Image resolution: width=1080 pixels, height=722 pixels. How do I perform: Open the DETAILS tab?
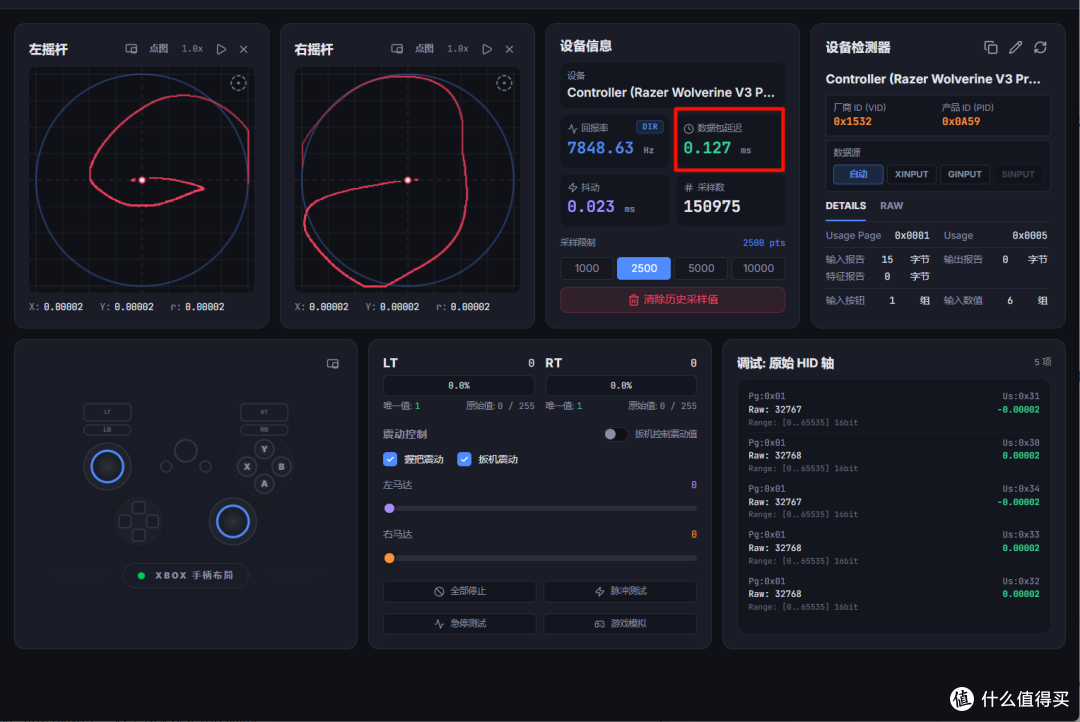846,206
